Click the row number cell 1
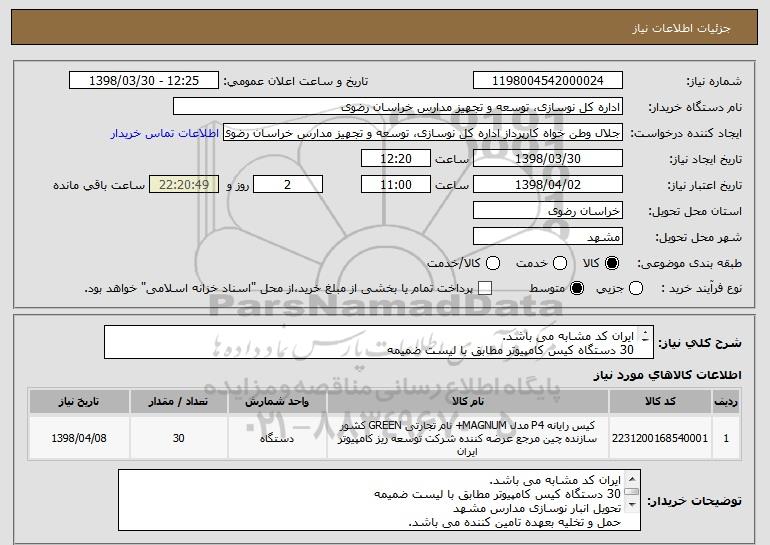This screenshot has width=770, height=545. (x=726, y=438)
